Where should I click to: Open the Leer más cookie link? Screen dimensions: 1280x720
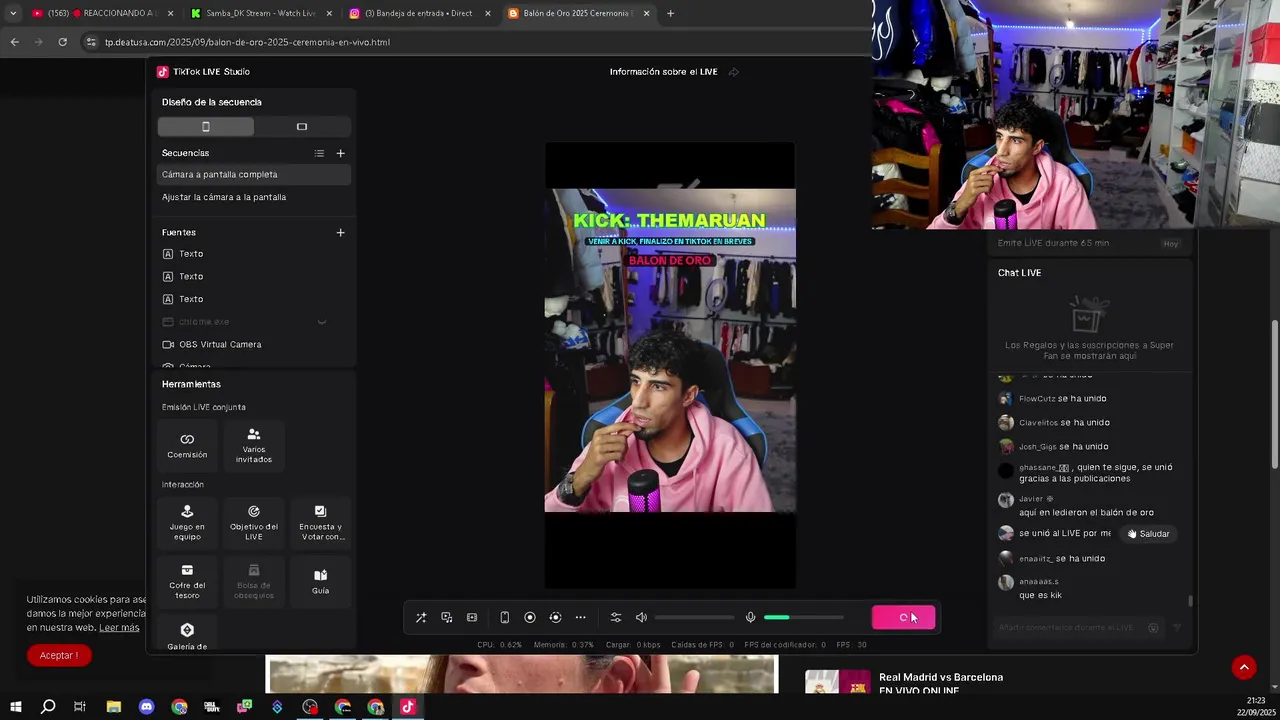coord(119,628)
